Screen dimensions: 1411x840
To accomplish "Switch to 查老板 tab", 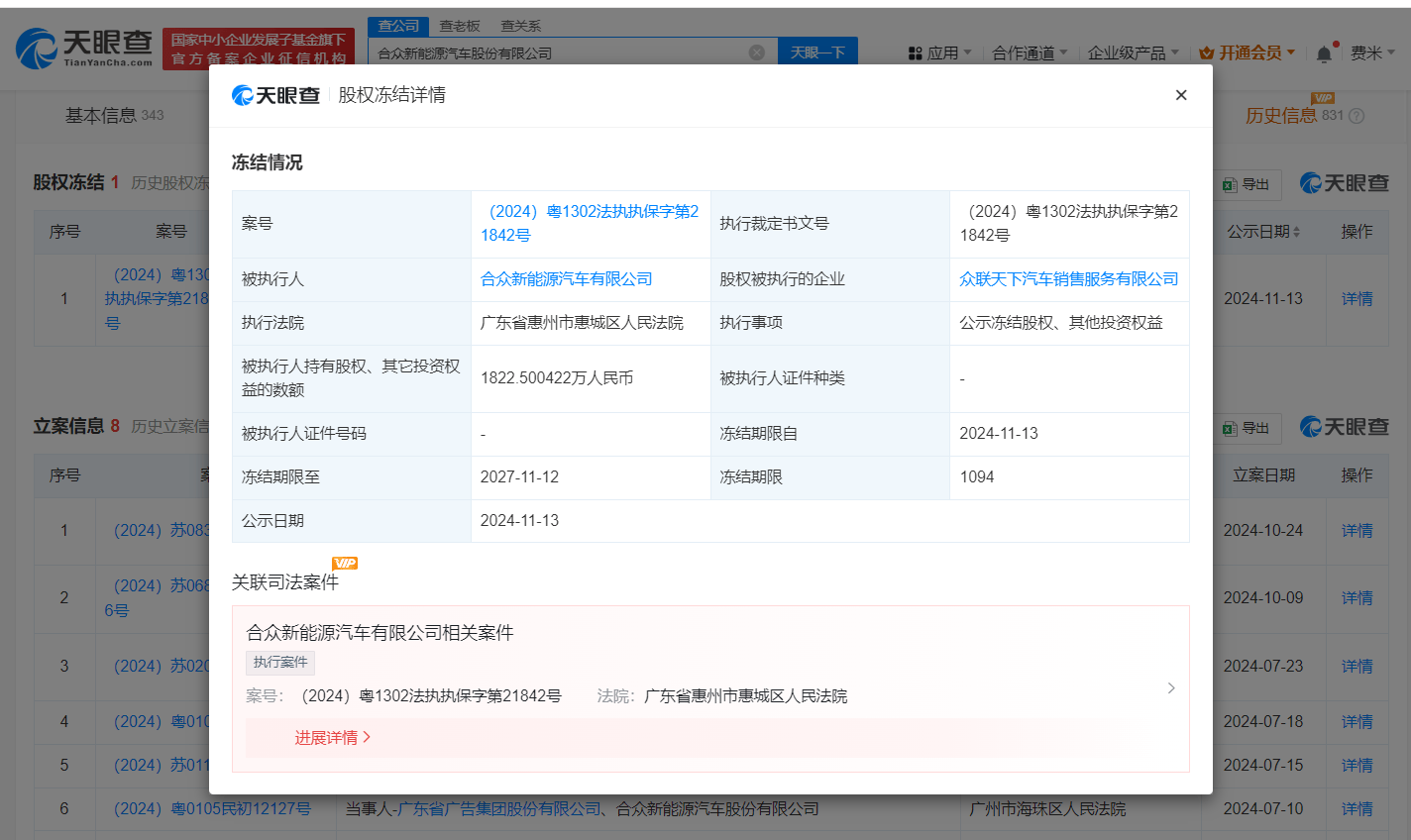I will [x=460, y=26].
